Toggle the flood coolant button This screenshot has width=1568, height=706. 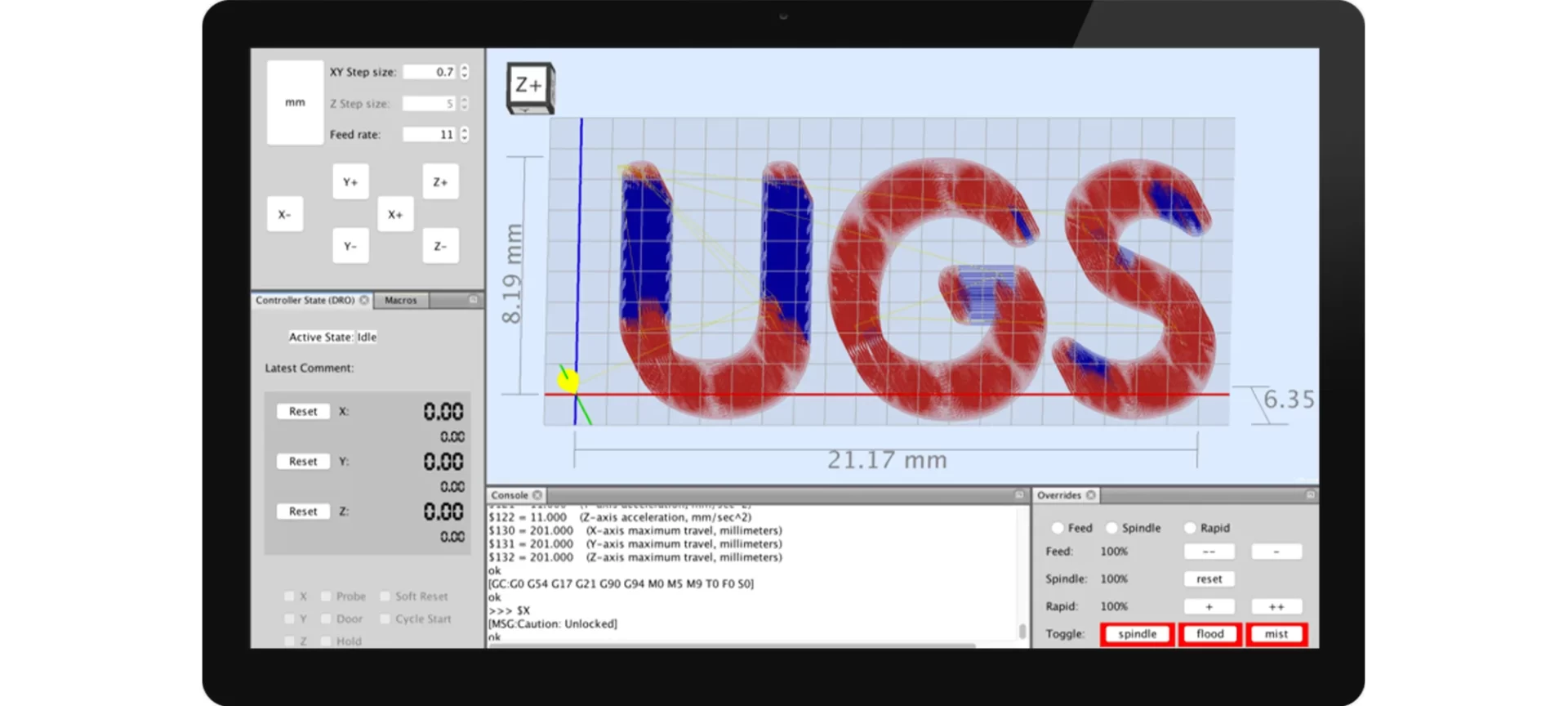pyautogui.click(x=1210, y=634)
